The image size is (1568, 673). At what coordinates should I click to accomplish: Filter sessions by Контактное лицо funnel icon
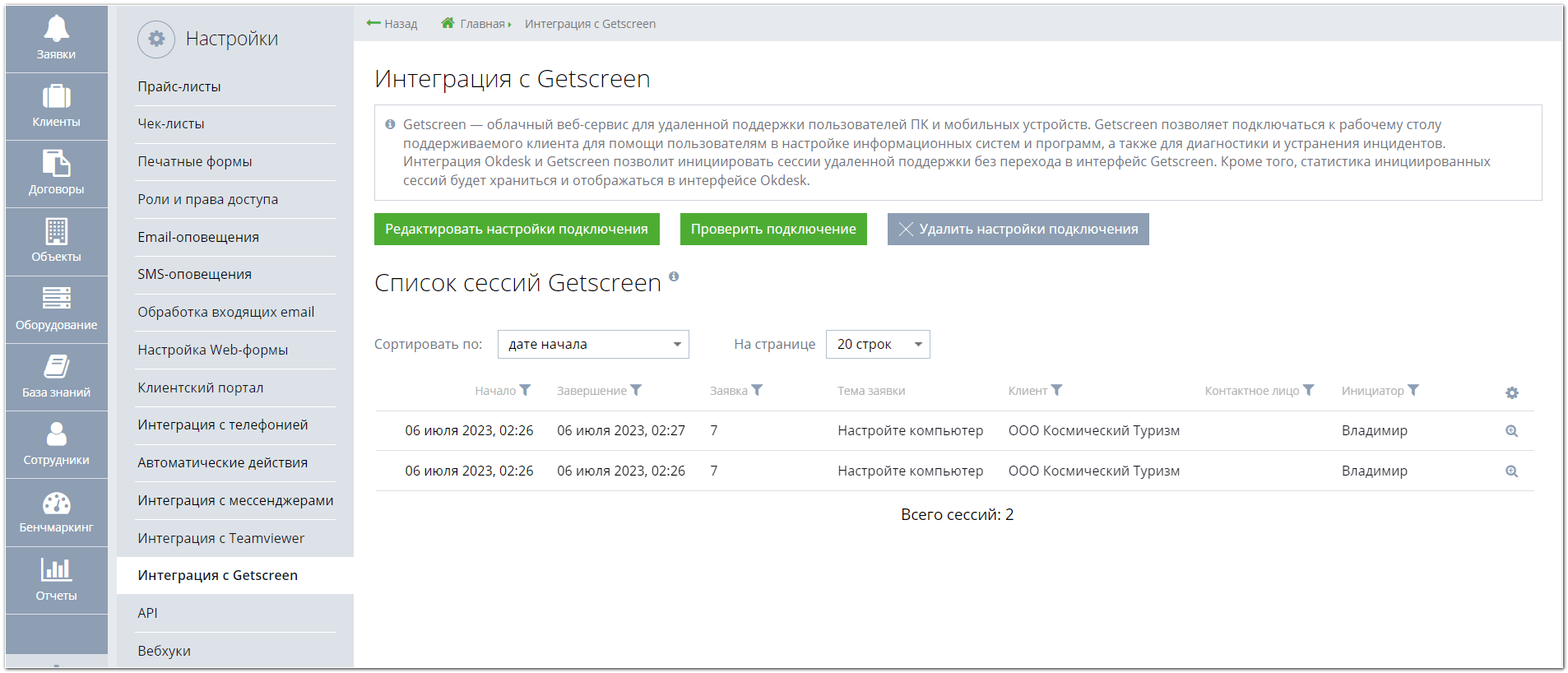point(1309,390)
